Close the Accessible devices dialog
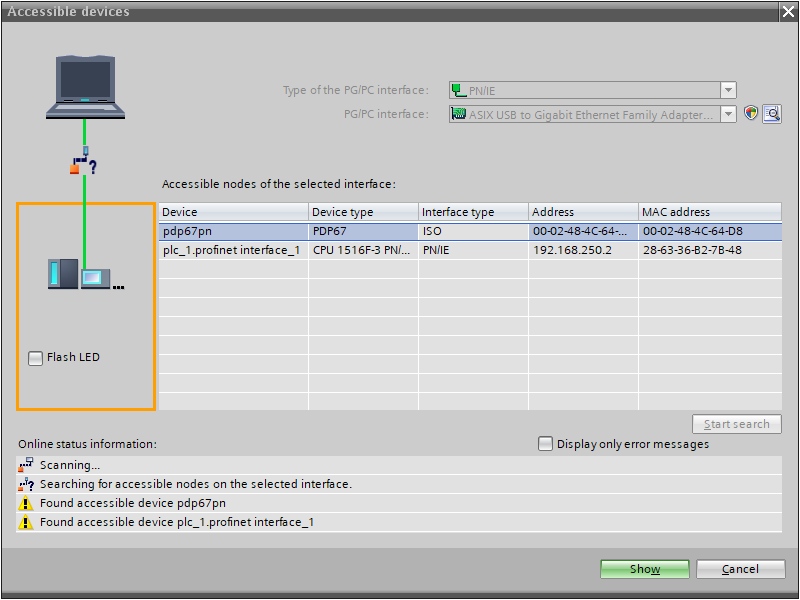The height and width of the screenshot is (600, 800). [x=788, y=12]
